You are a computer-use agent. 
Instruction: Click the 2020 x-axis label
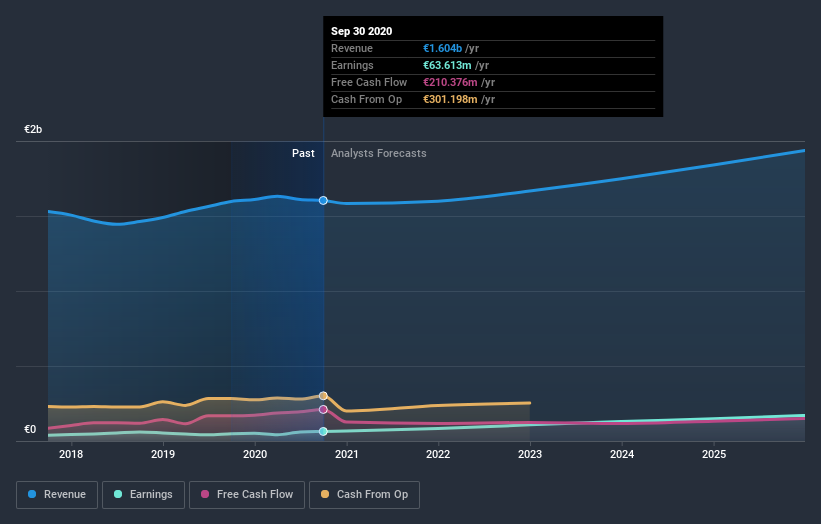coord(255,454)
